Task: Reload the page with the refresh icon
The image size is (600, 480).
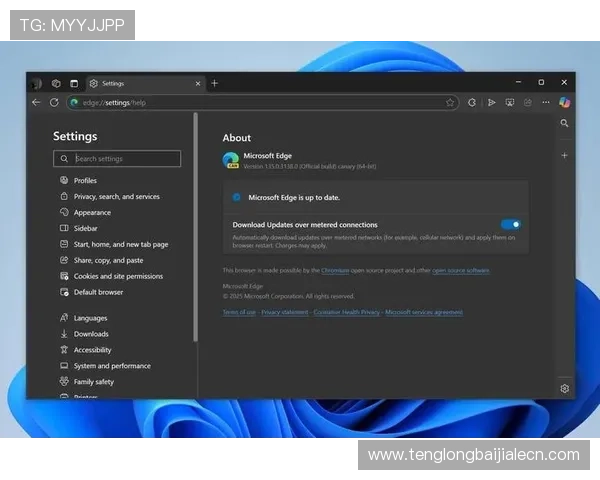Action: point(54,102)
